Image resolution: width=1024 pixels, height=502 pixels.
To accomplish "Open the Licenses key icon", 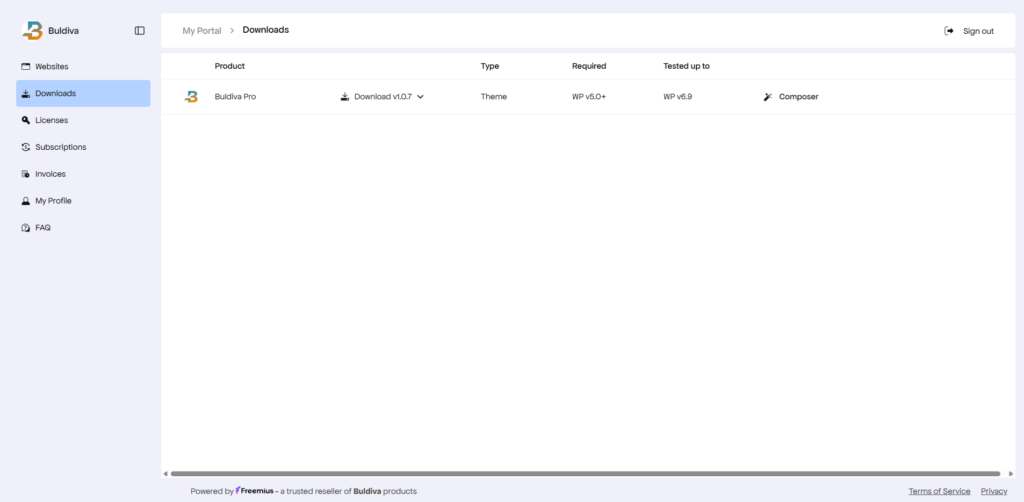I will (x=26, y=120).
